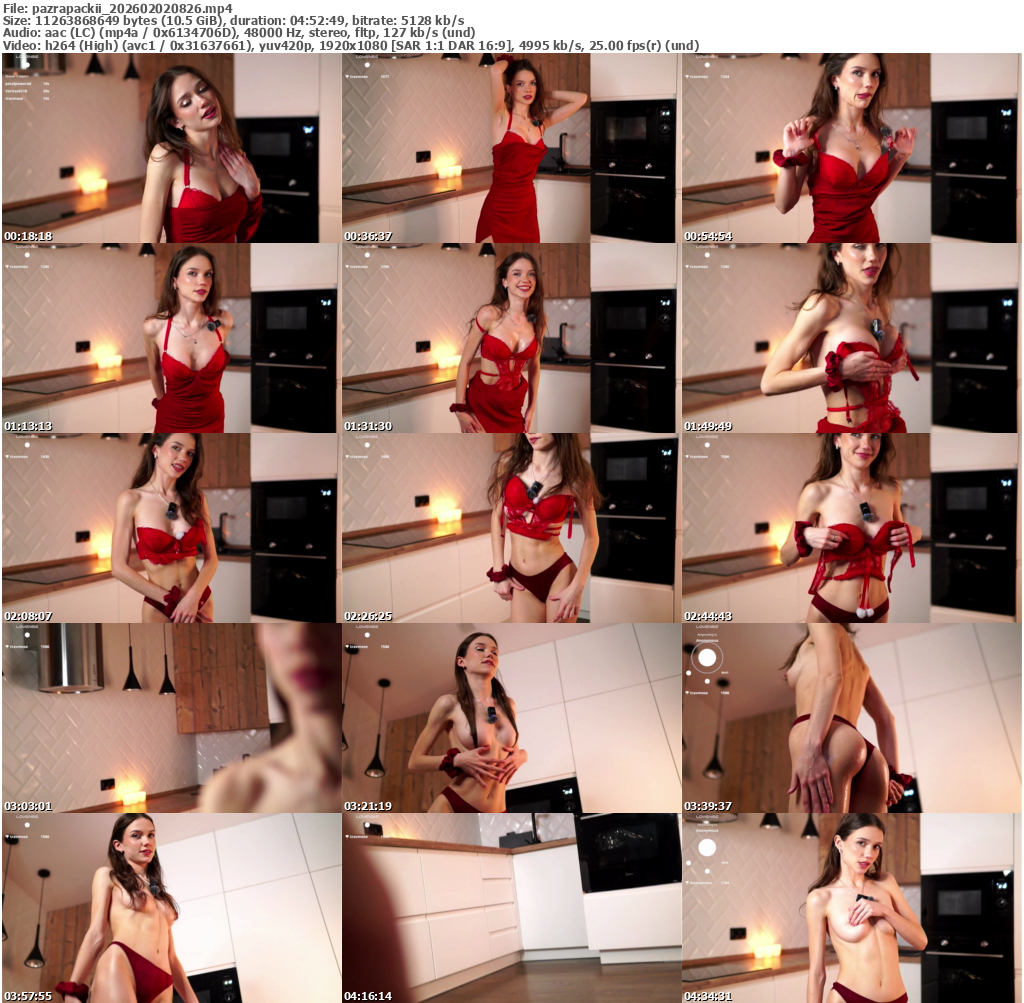Select the frame captured at 01:31:30
The image size is (1024, 1003).
point(511,338)
